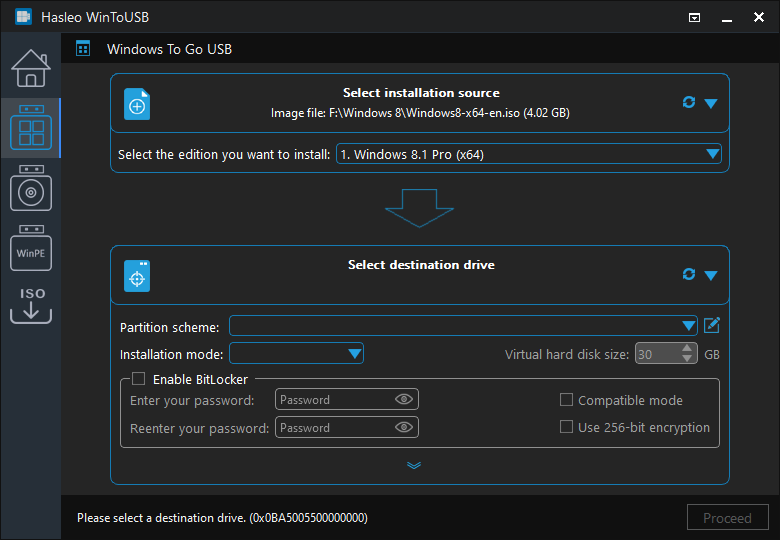
Task: Refresh the destination drive list
Action: (688, 274)
